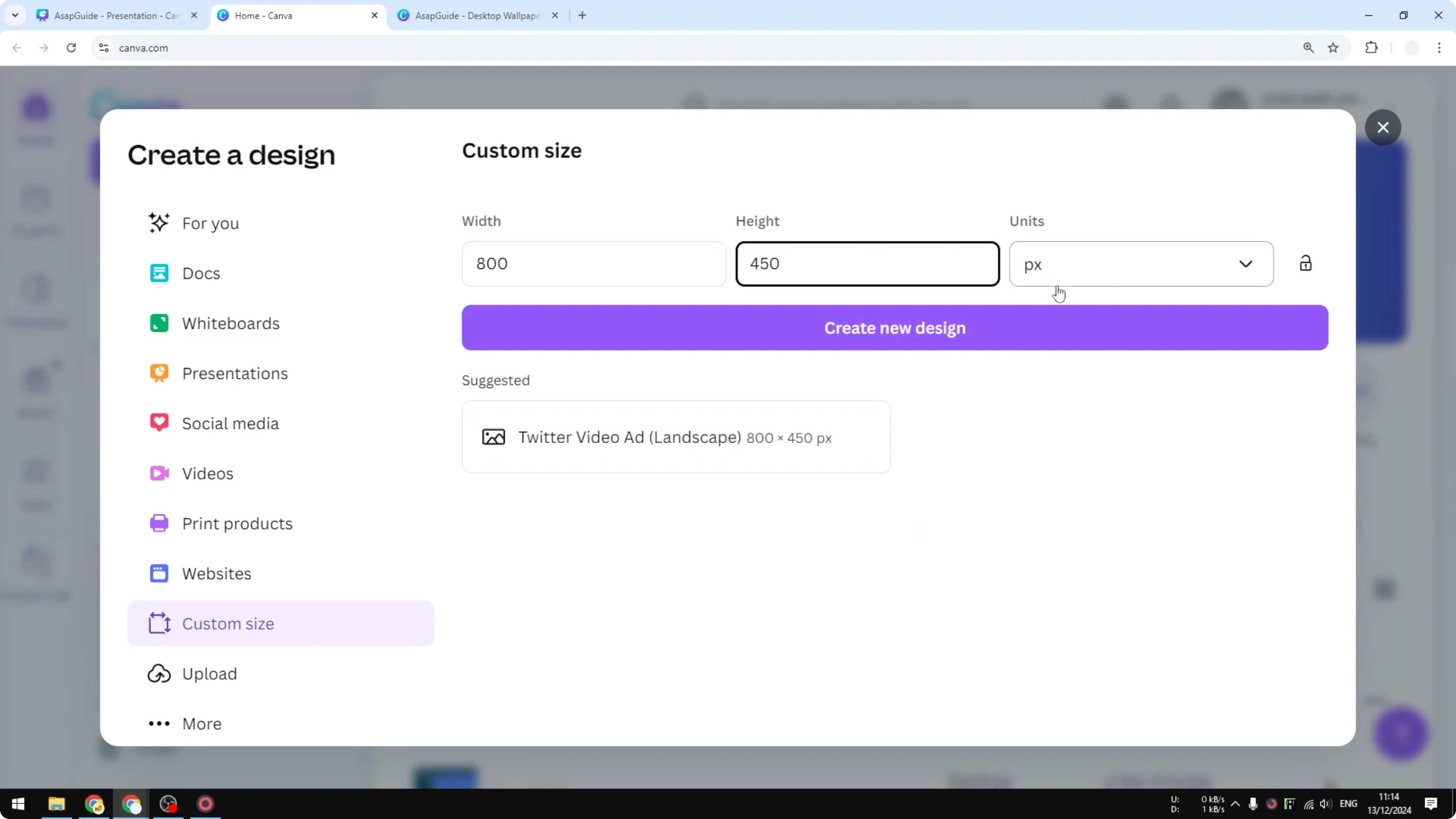This screenshot has height=819, width=1456.
Task: Select the Social media icon
Action: point(159,422)
